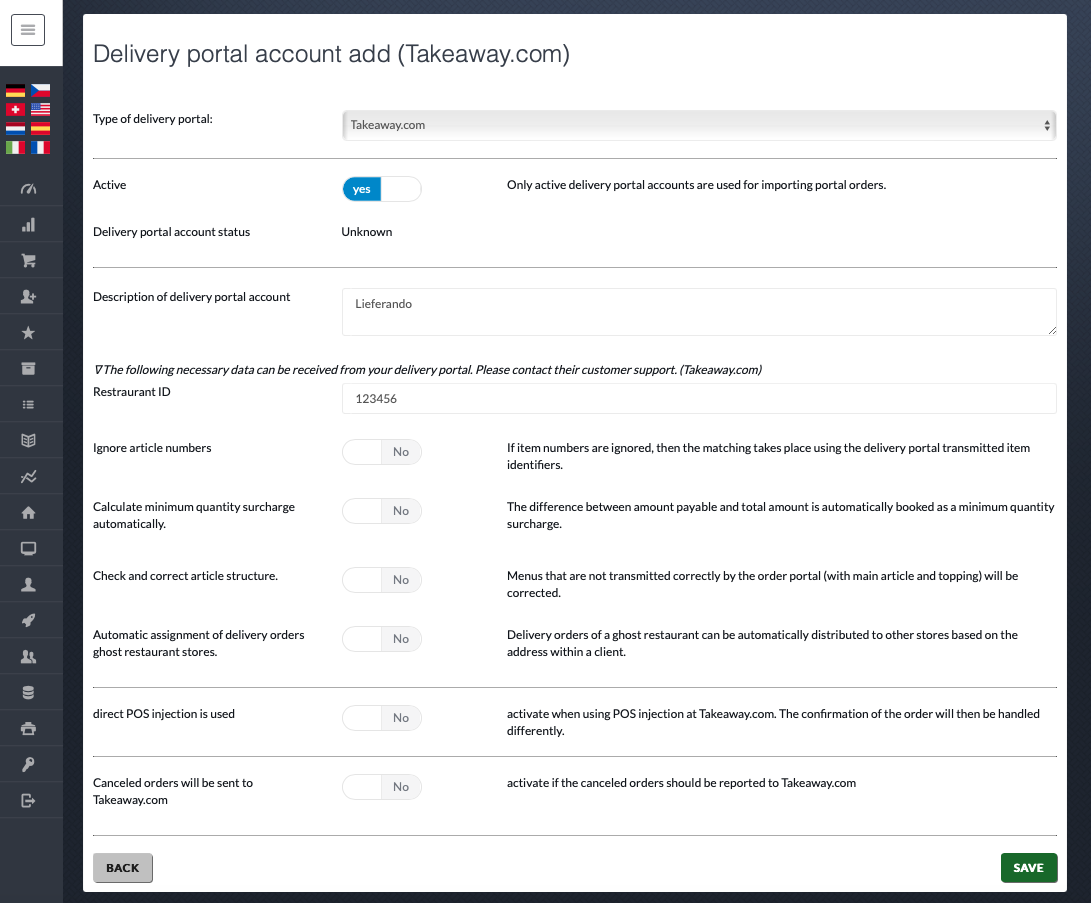This screenshot has height=903, width=1091.
Task: Open the Type of delivery portal dropdown
Action: tap(698, 125)
